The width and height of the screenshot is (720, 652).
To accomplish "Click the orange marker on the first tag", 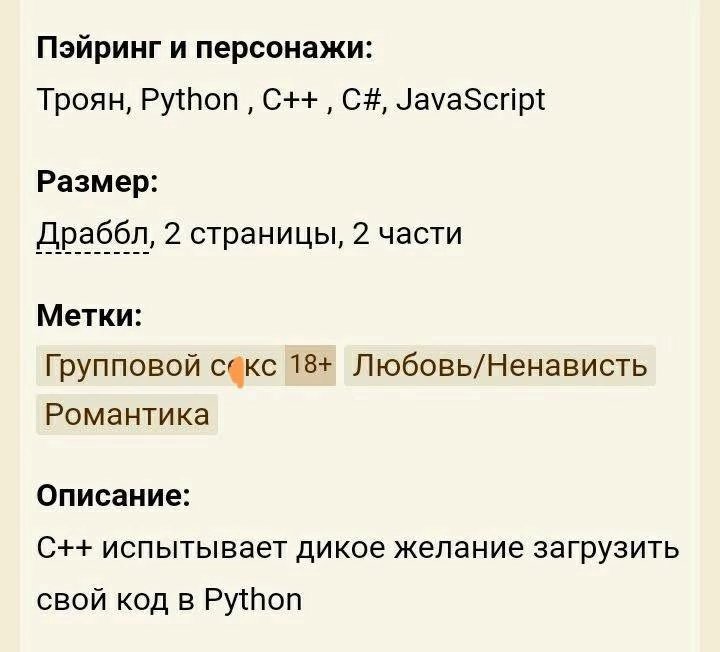I will pos(237,374).
